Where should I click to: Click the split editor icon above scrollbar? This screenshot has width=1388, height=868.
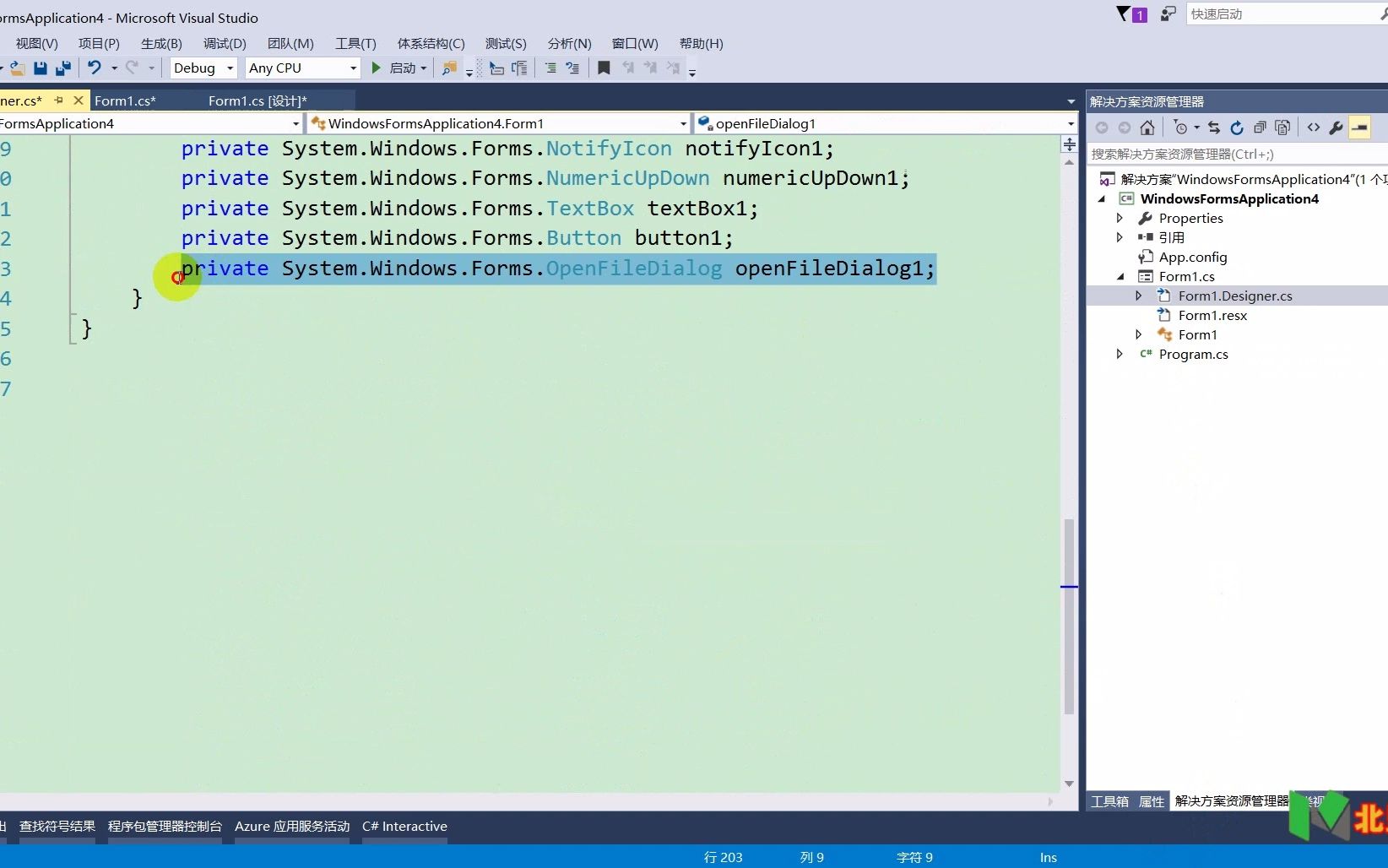[1069, 144]
